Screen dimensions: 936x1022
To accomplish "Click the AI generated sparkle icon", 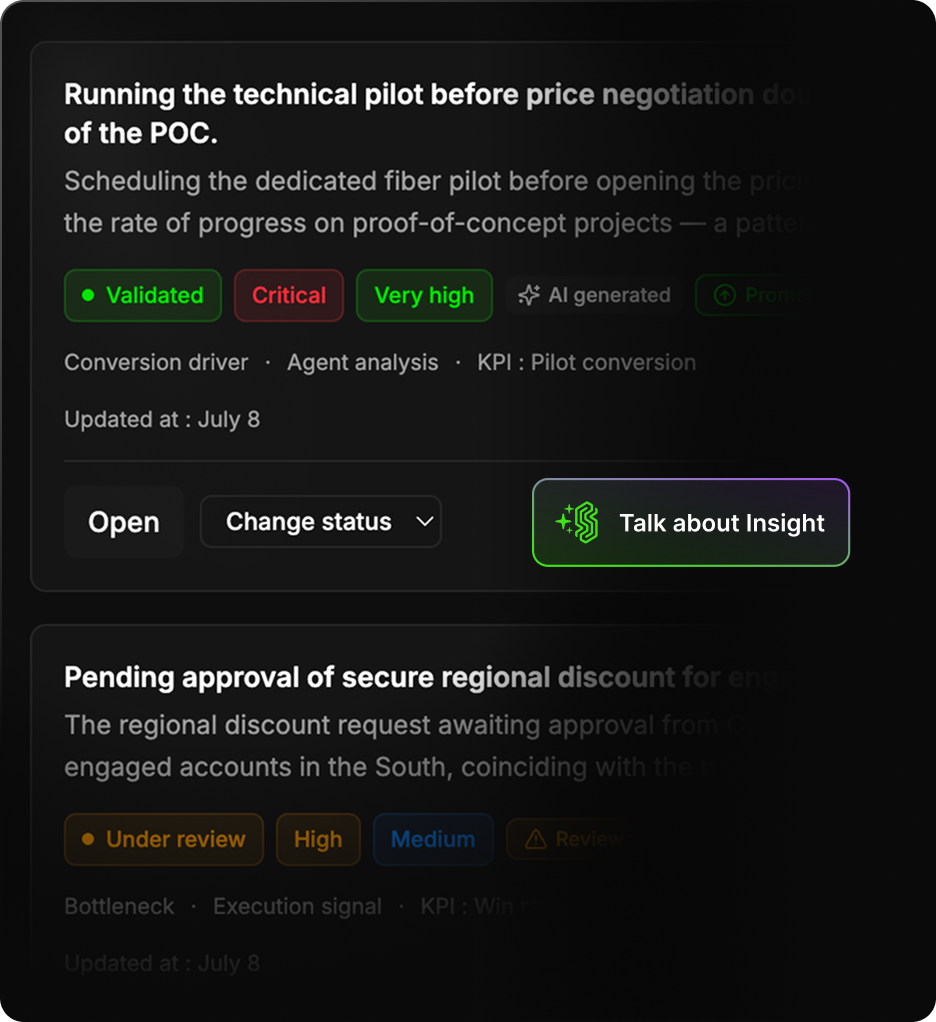I will 529,295.
